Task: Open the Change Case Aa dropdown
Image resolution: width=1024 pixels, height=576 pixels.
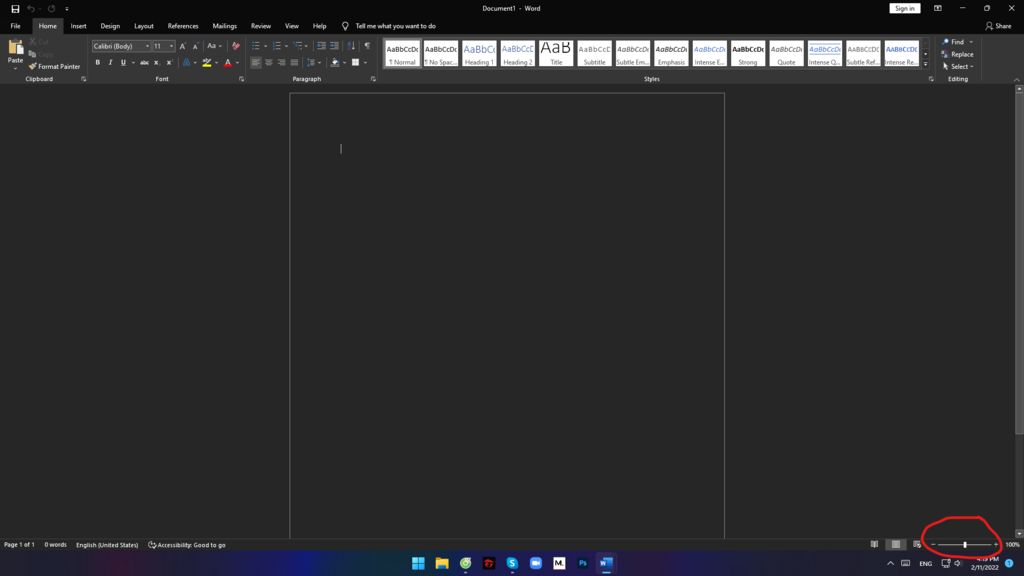Action: click(214, 46)
